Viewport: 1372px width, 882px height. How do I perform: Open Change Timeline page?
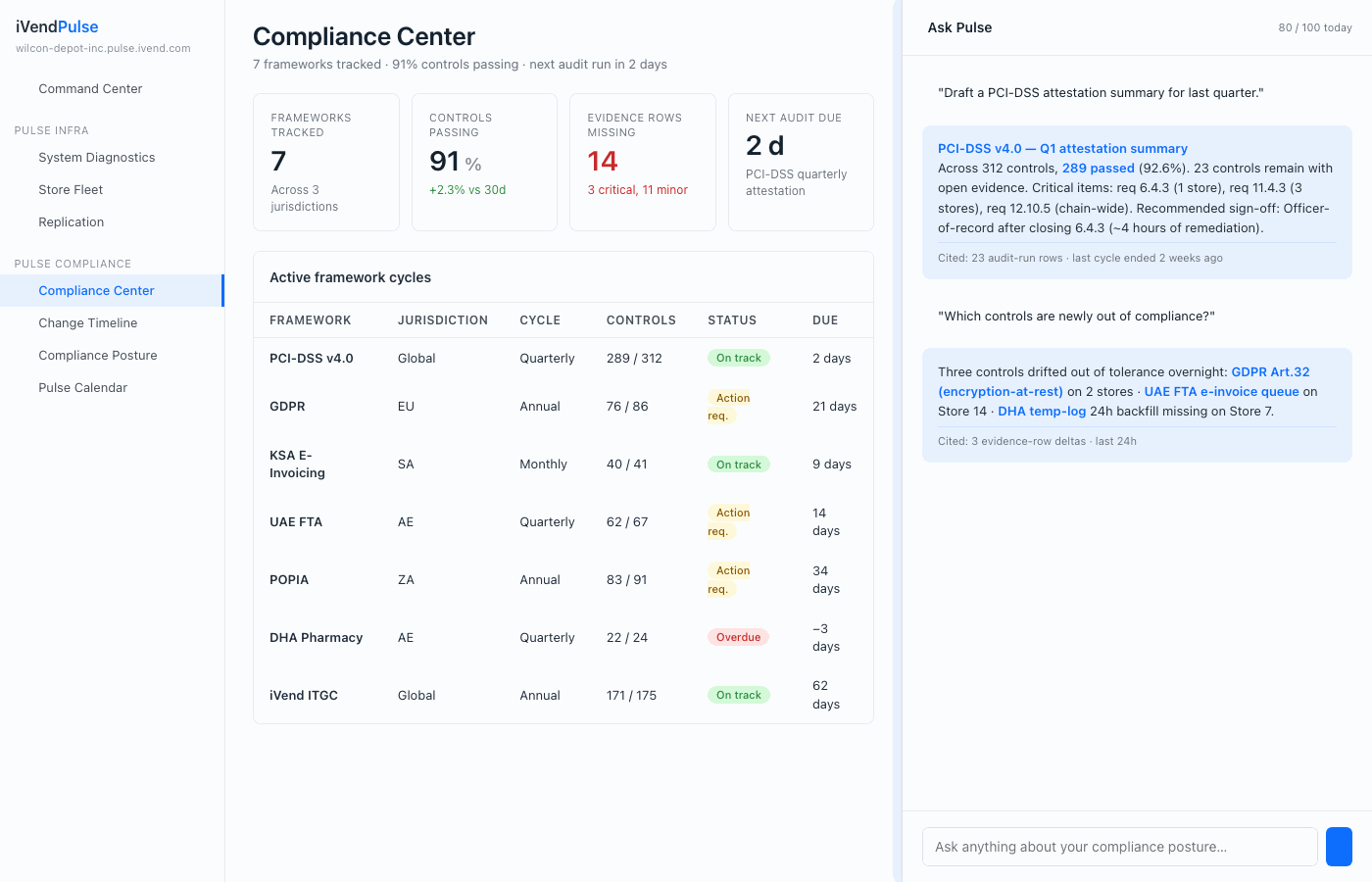(x=87, y=322)
